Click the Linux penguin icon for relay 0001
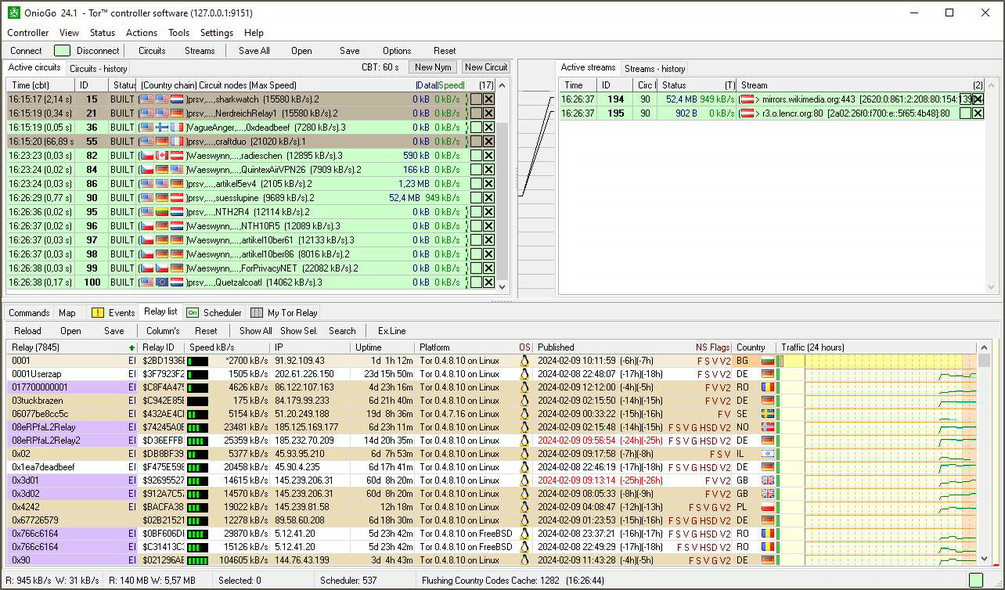Viewport: 1005px width, 590px height. pos(525,361)
